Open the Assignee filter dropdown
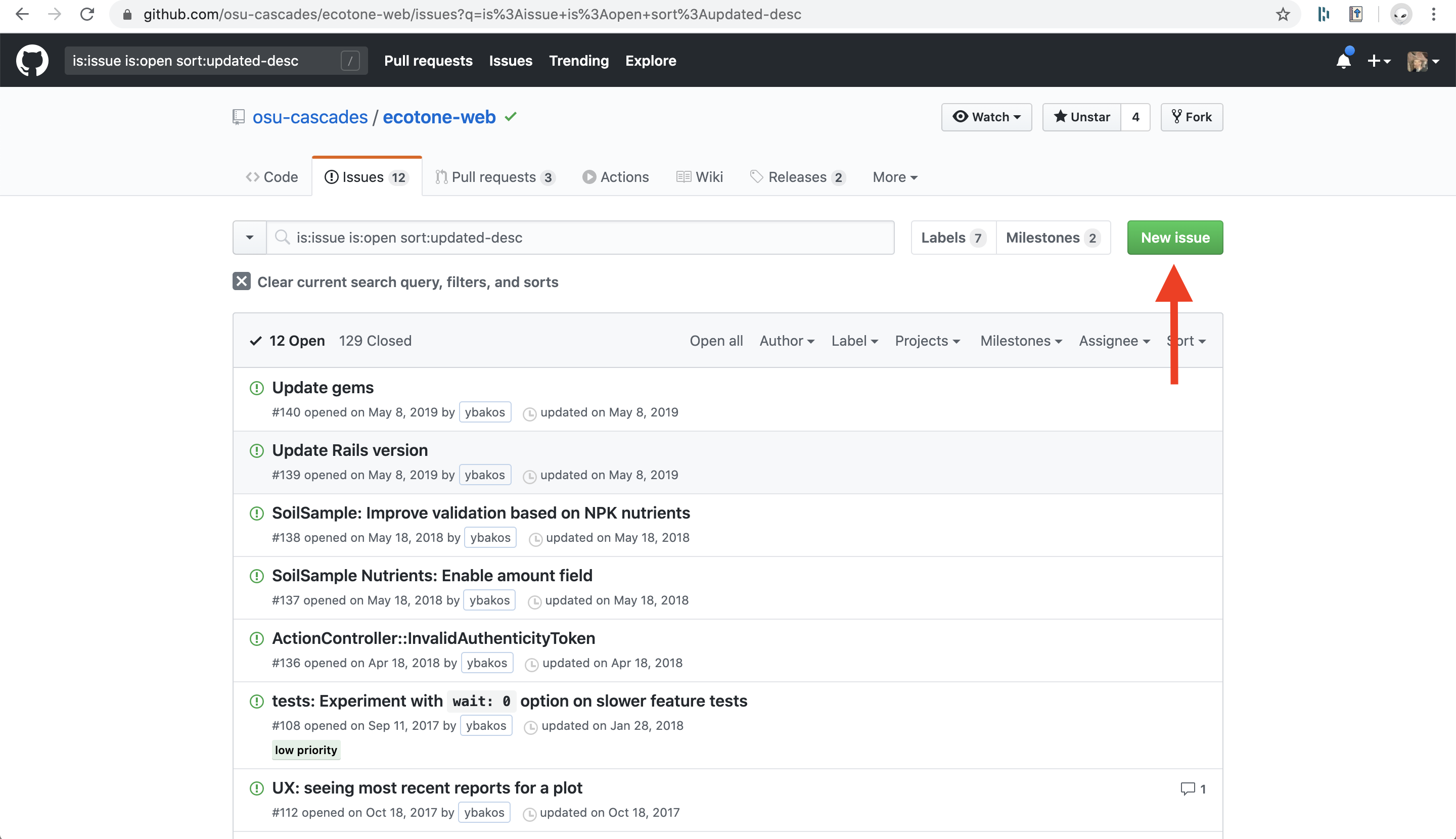 tap(1114, 341)
